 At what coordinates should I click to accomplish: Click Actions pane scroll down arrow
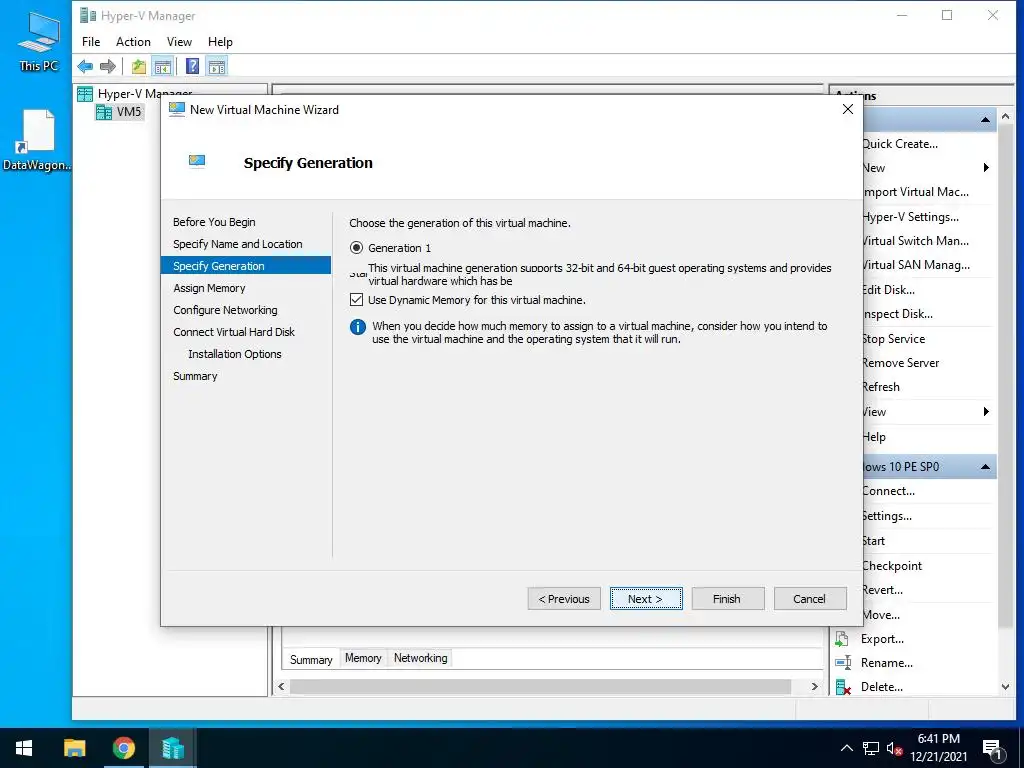[1006, 687]
